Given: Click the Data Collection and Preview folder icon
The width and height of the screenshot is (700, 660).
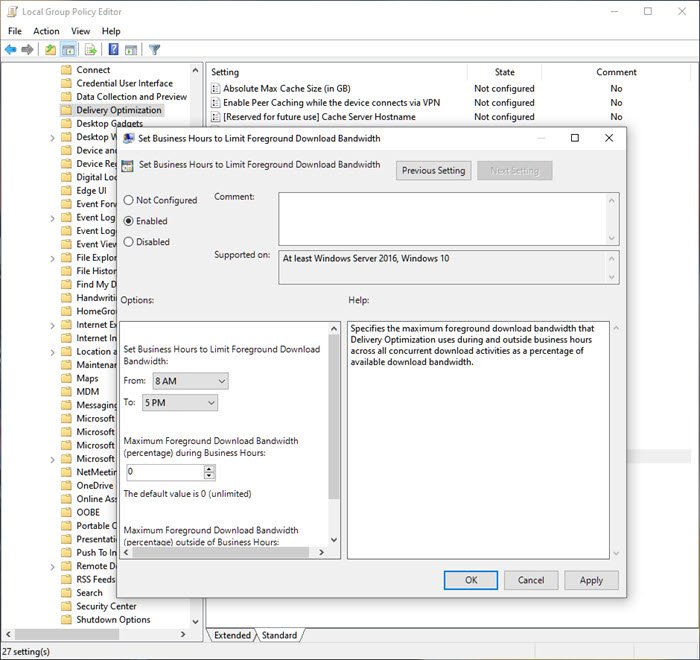Looking at the screenshot, I should (66, 96).
